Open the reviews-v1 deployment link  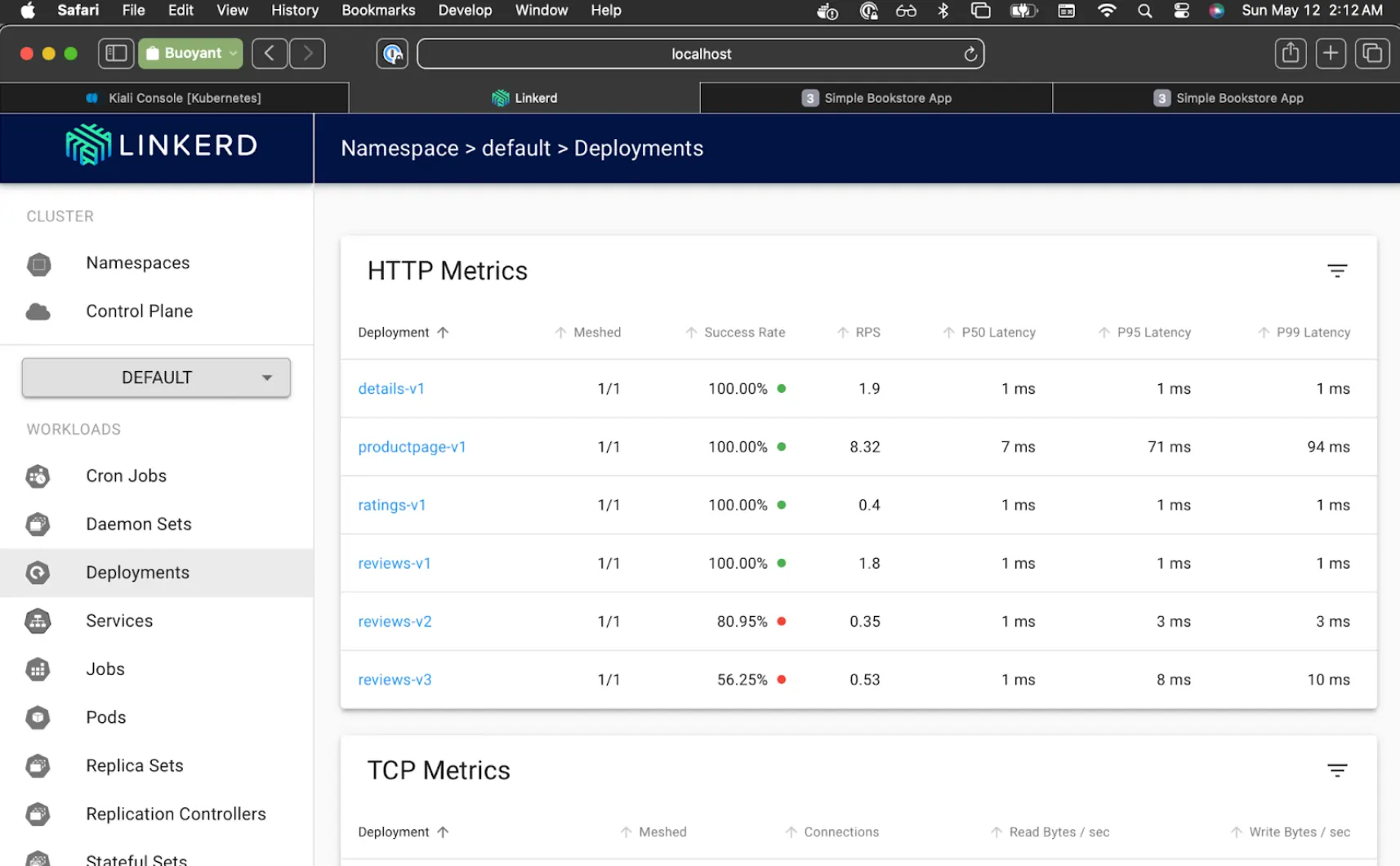click(x=395, y=563)
